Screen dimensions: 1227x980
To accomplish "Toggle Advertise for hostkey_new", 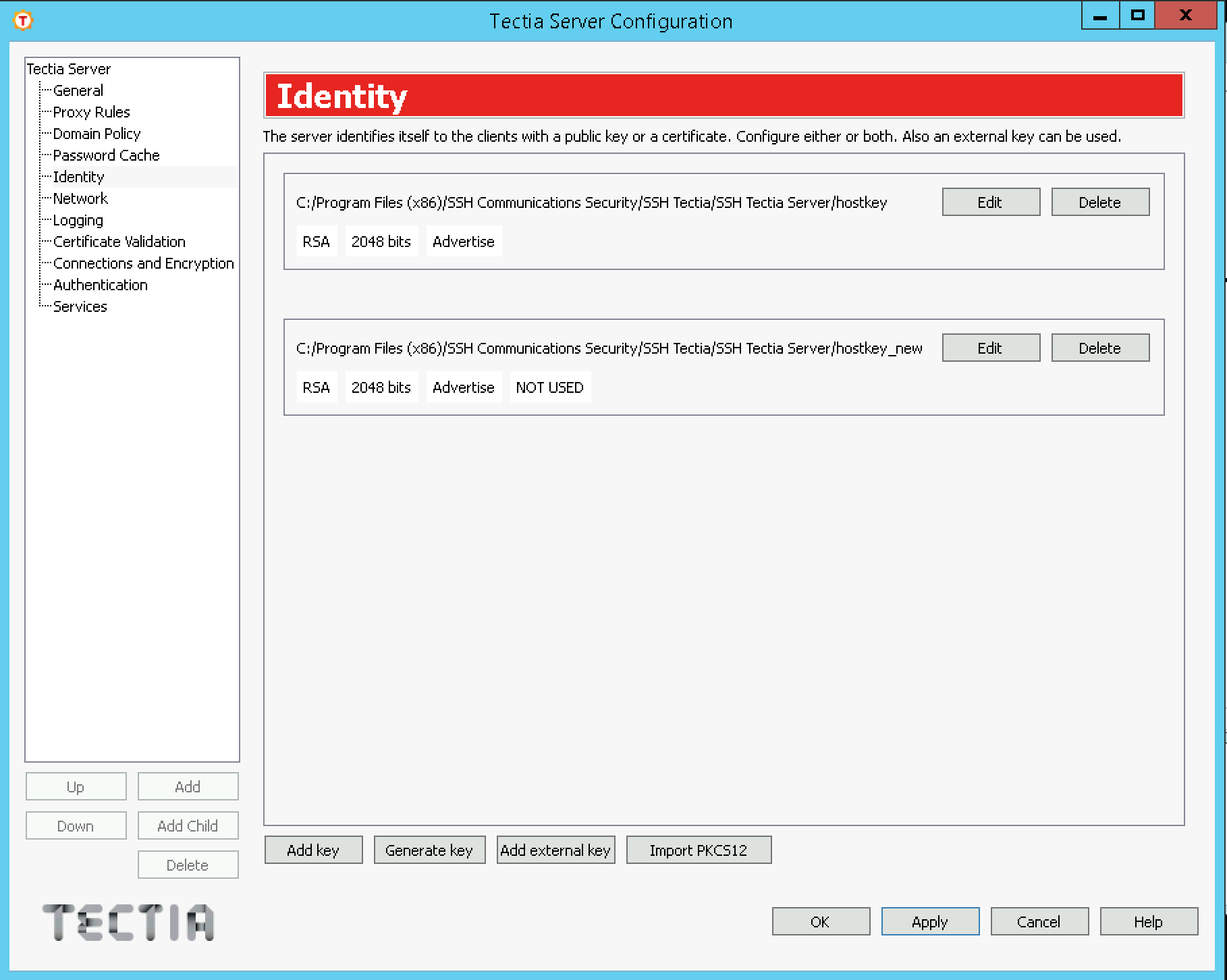I will (x=464, y=387).
